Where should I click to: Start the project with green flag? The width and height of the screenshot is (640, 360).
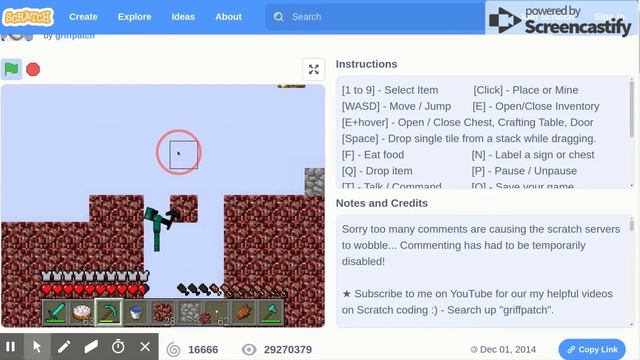click(11, 69)
